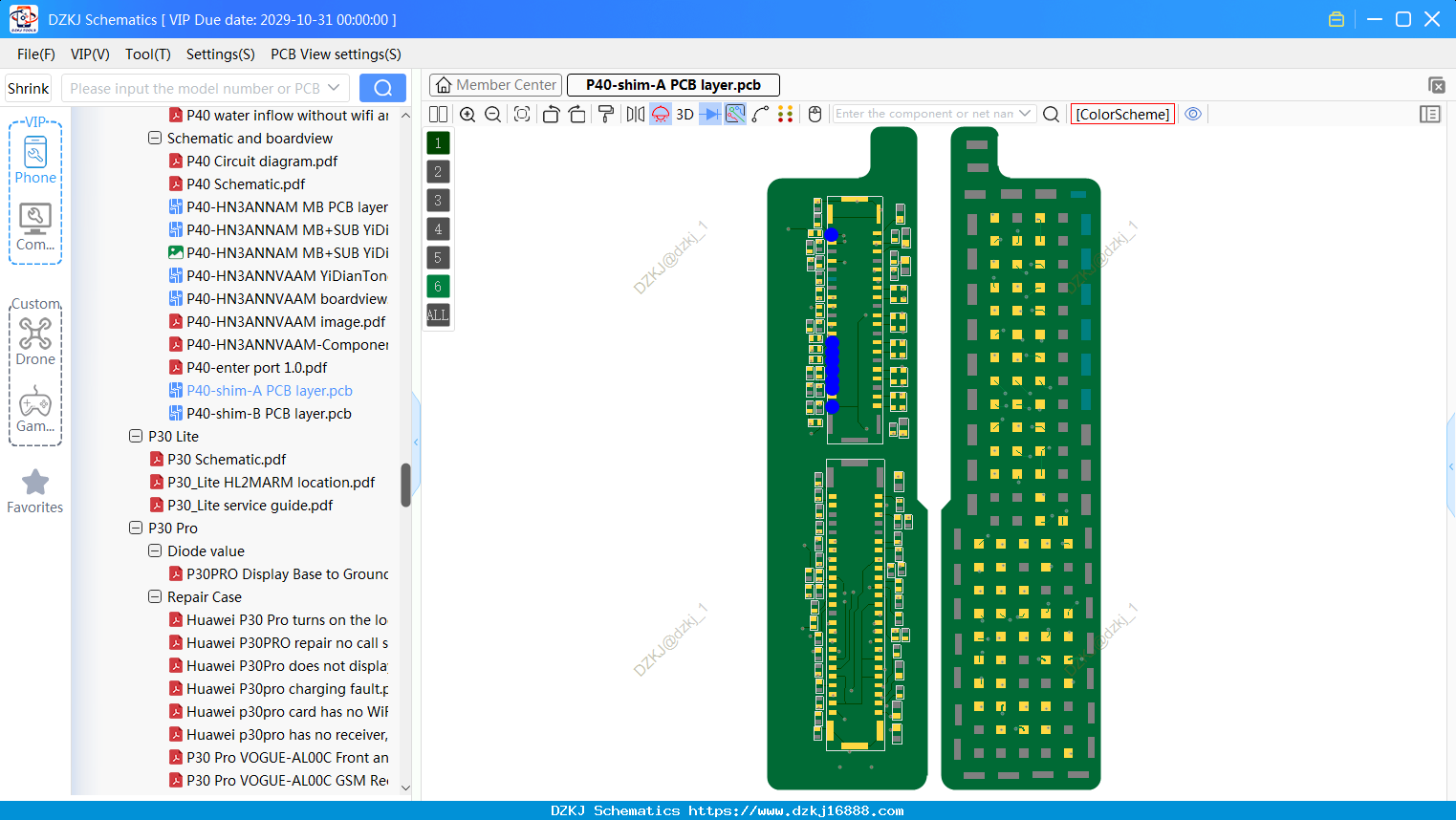Open the Game console category in the sidebar
The width and height of the screenshot is (1456, 820).
35,409
